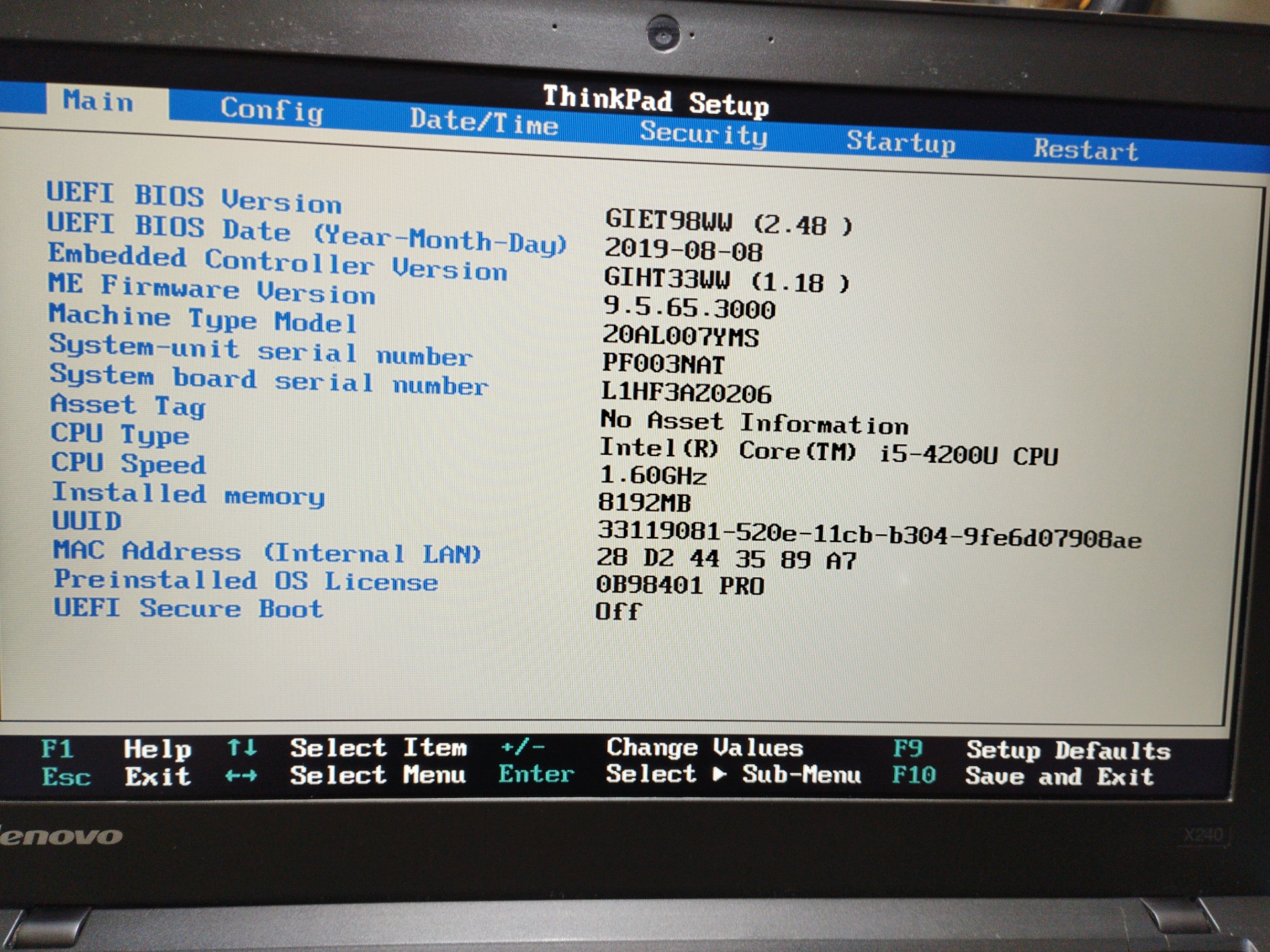Click the Asset Tag label
The width and height of the screenshot is (1270, 952).
pyautogui.click(x=128, y=405)
